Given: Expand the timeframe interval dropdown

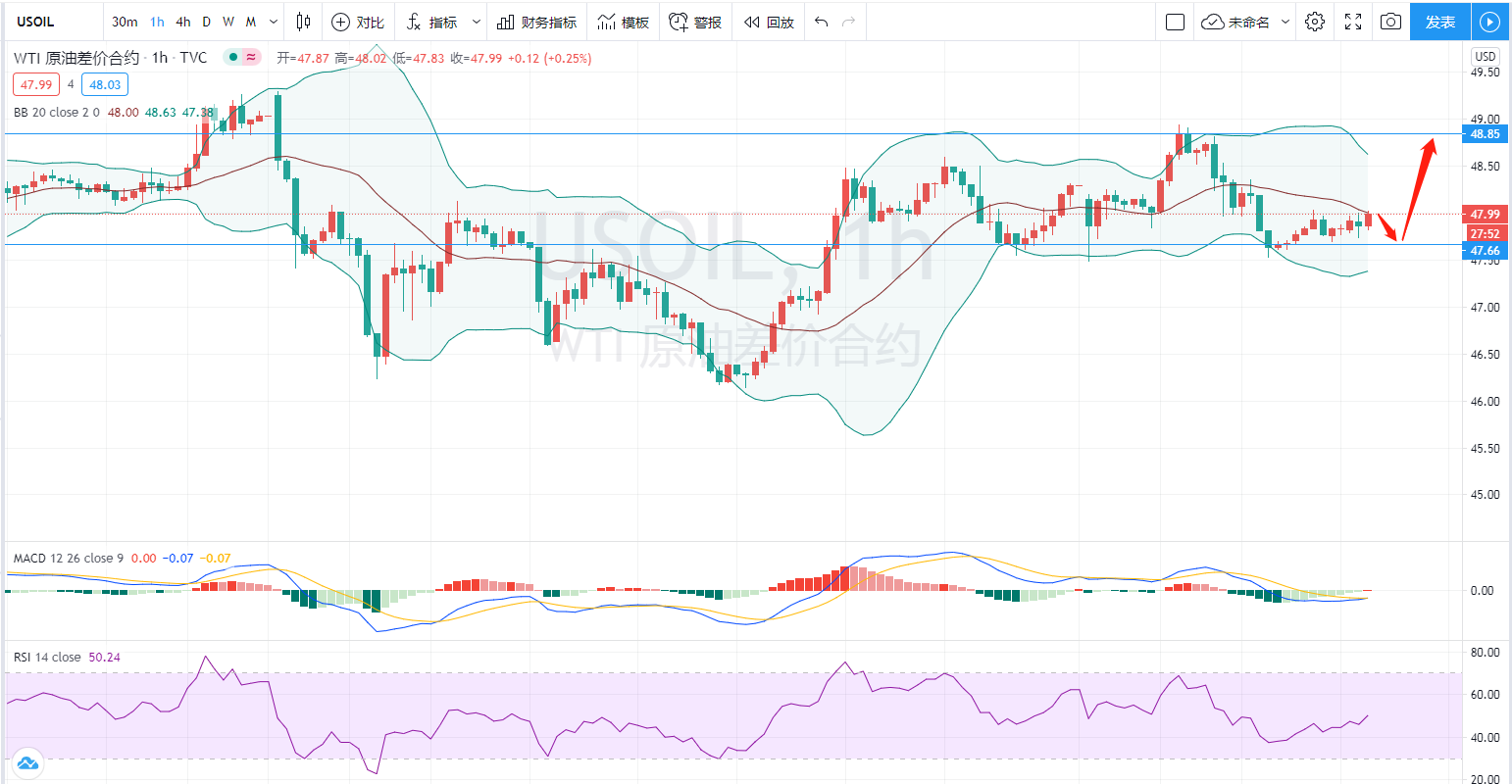Looking at the screenshot, I should pos(274,22).
